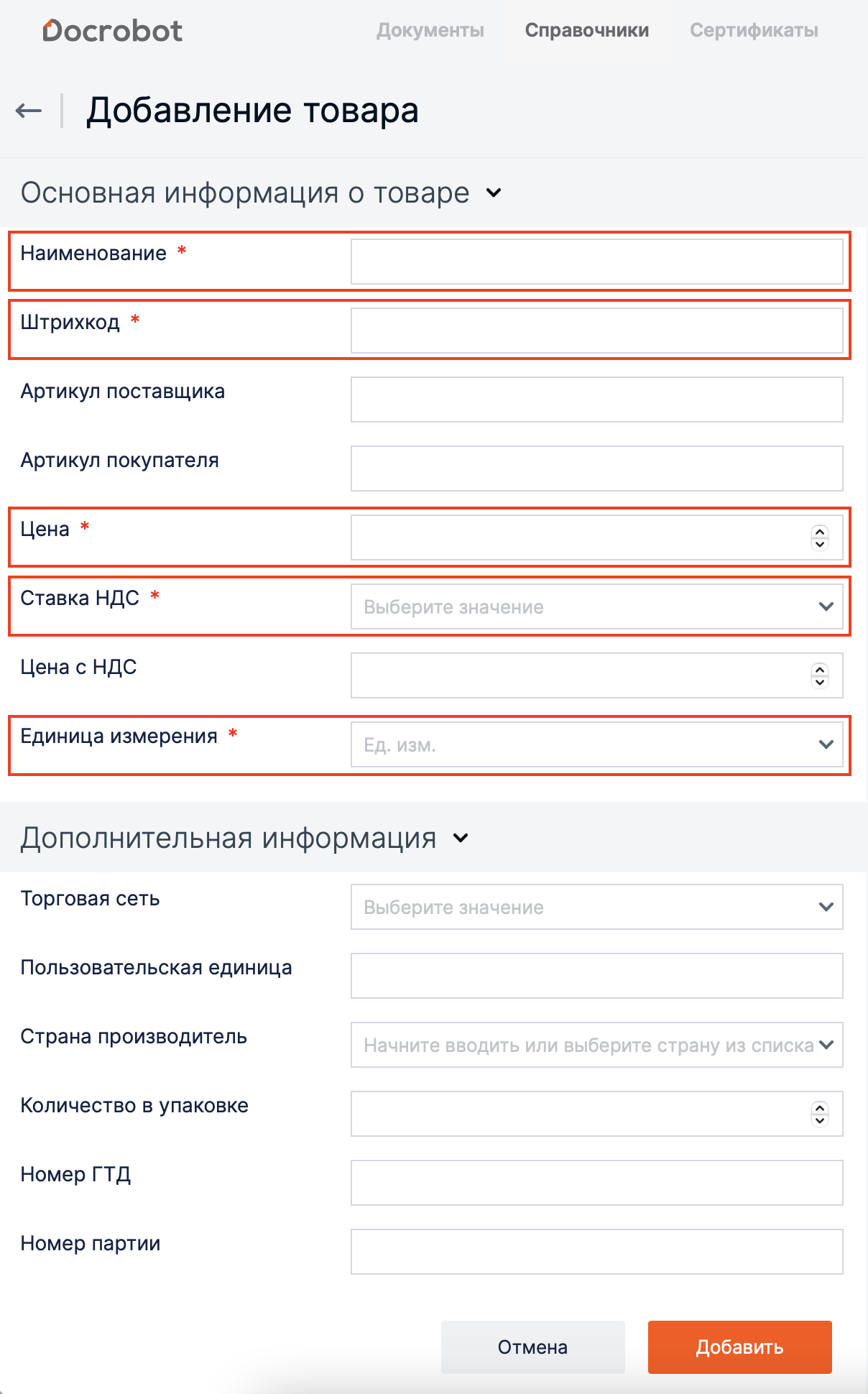
Task: Select the Справочники tab
Action: (x=586, y=30)
